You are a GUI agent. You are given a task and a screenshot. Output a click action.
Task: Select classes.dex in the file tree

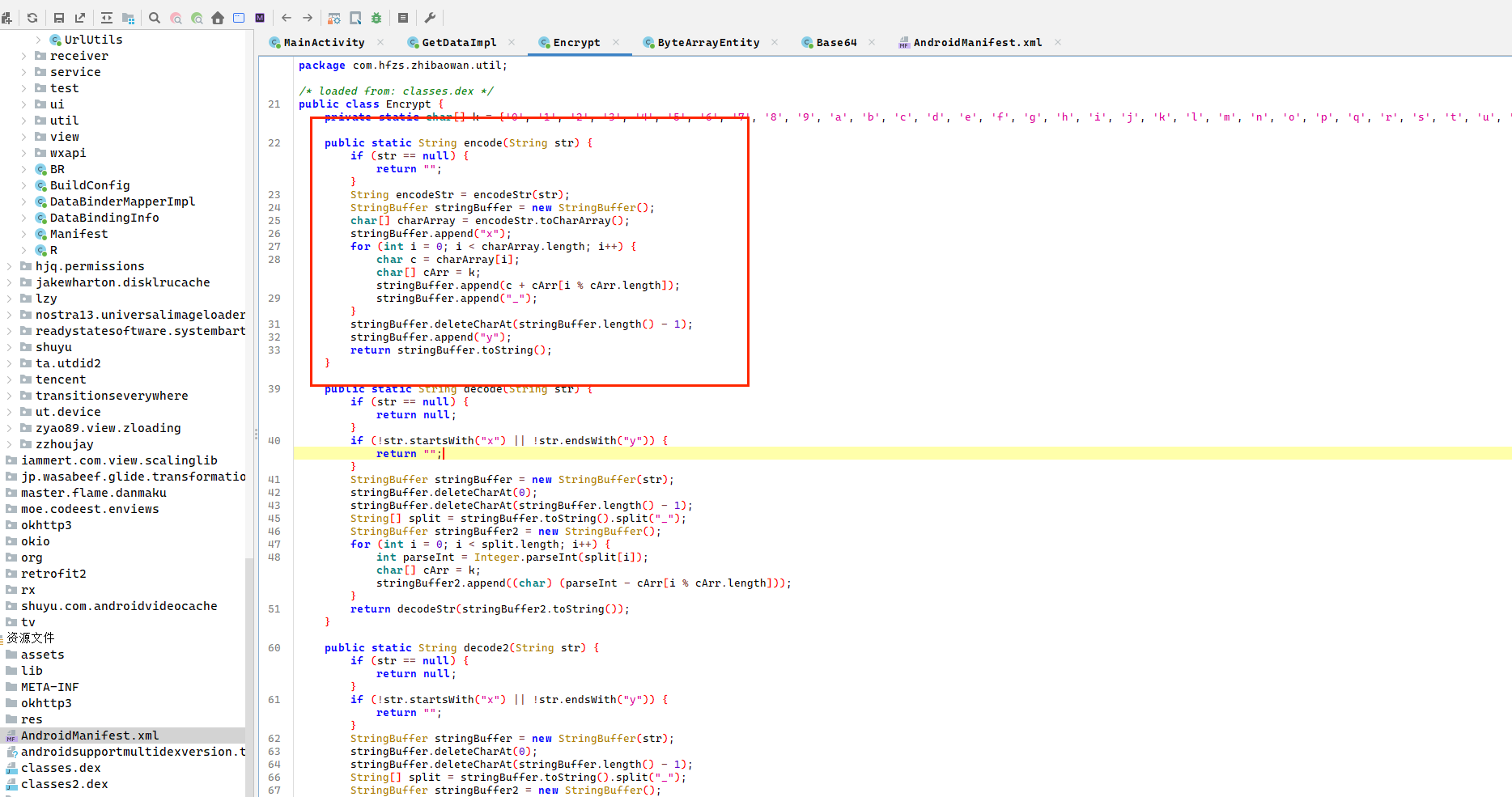pos(61,768)
